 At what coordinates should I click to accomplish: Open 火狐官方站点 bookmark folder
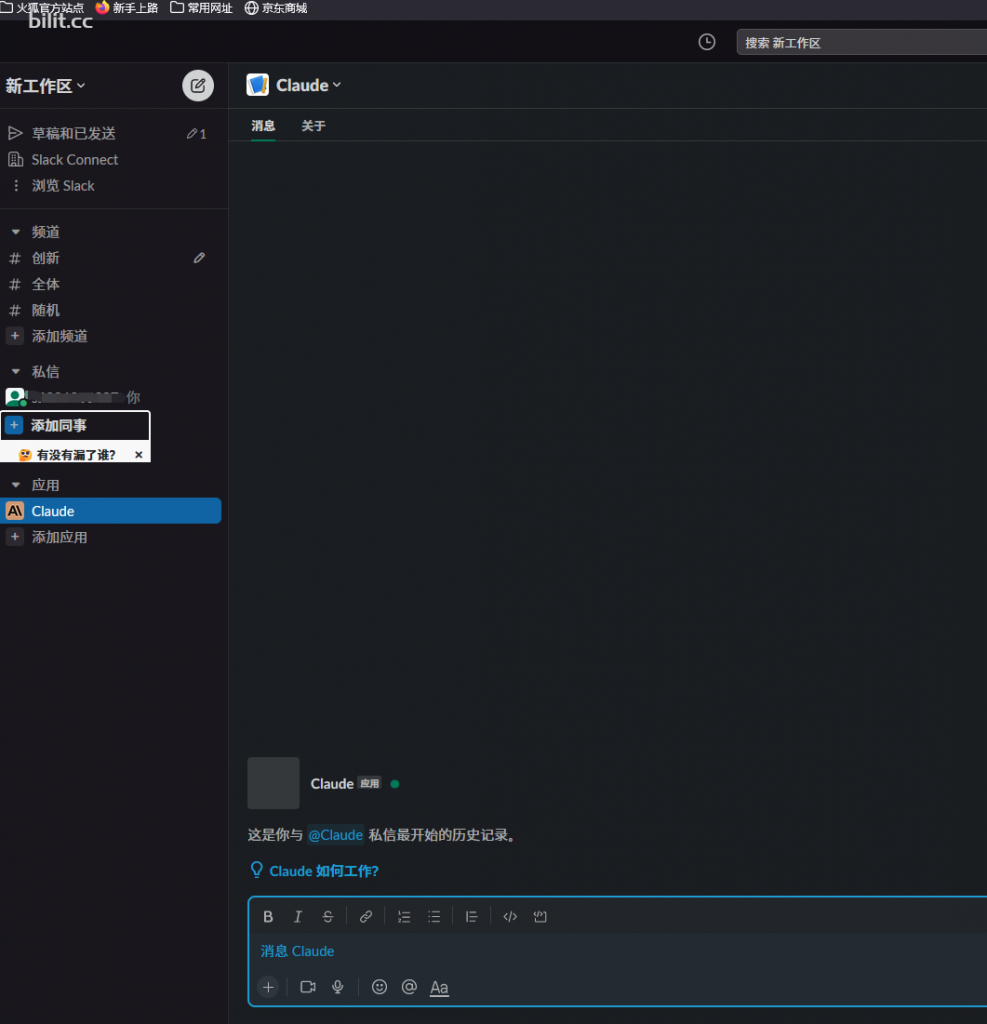click(42, 8)
